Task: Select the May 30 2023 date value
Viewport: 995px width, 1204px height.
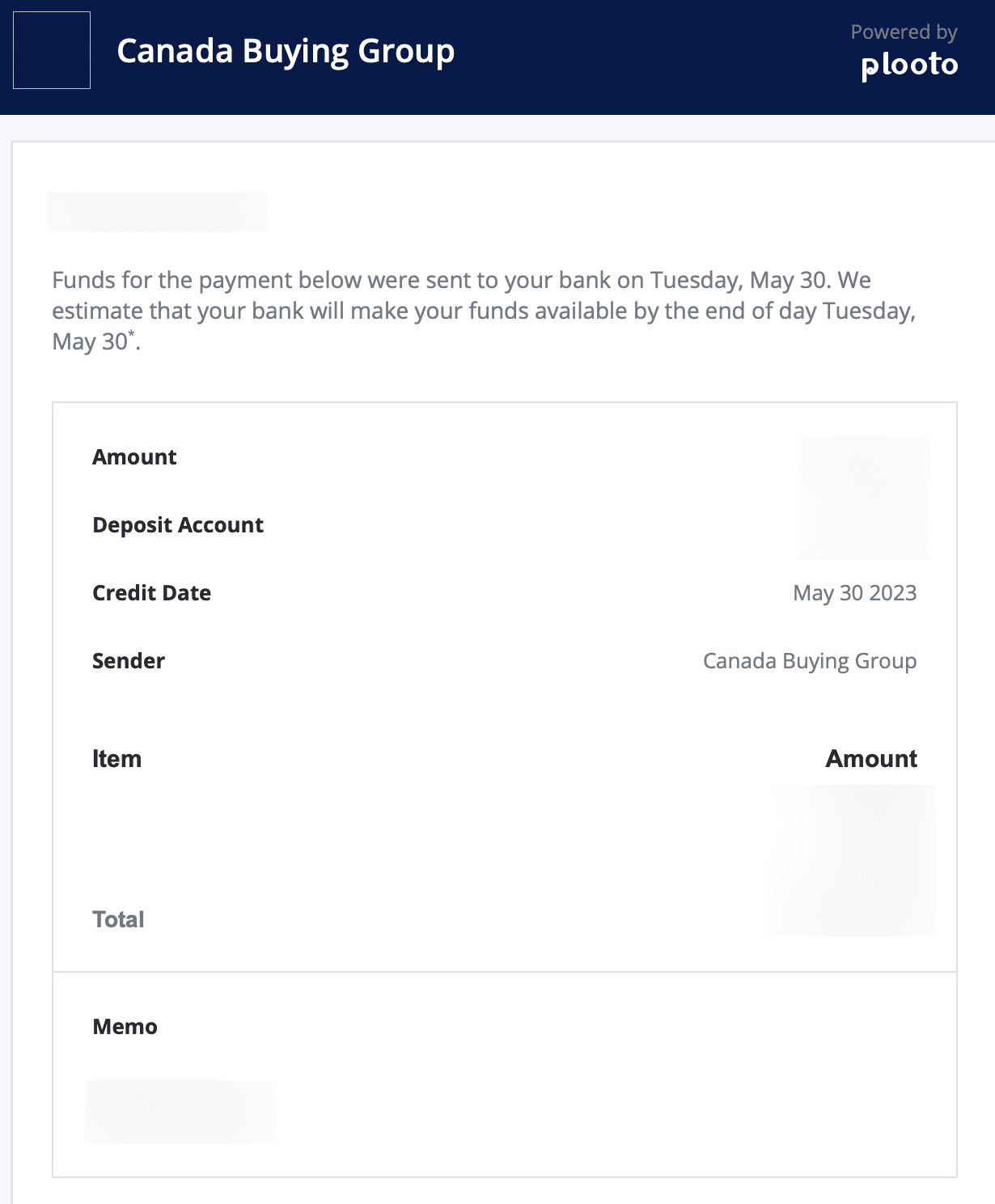Action: click(854, 593)
